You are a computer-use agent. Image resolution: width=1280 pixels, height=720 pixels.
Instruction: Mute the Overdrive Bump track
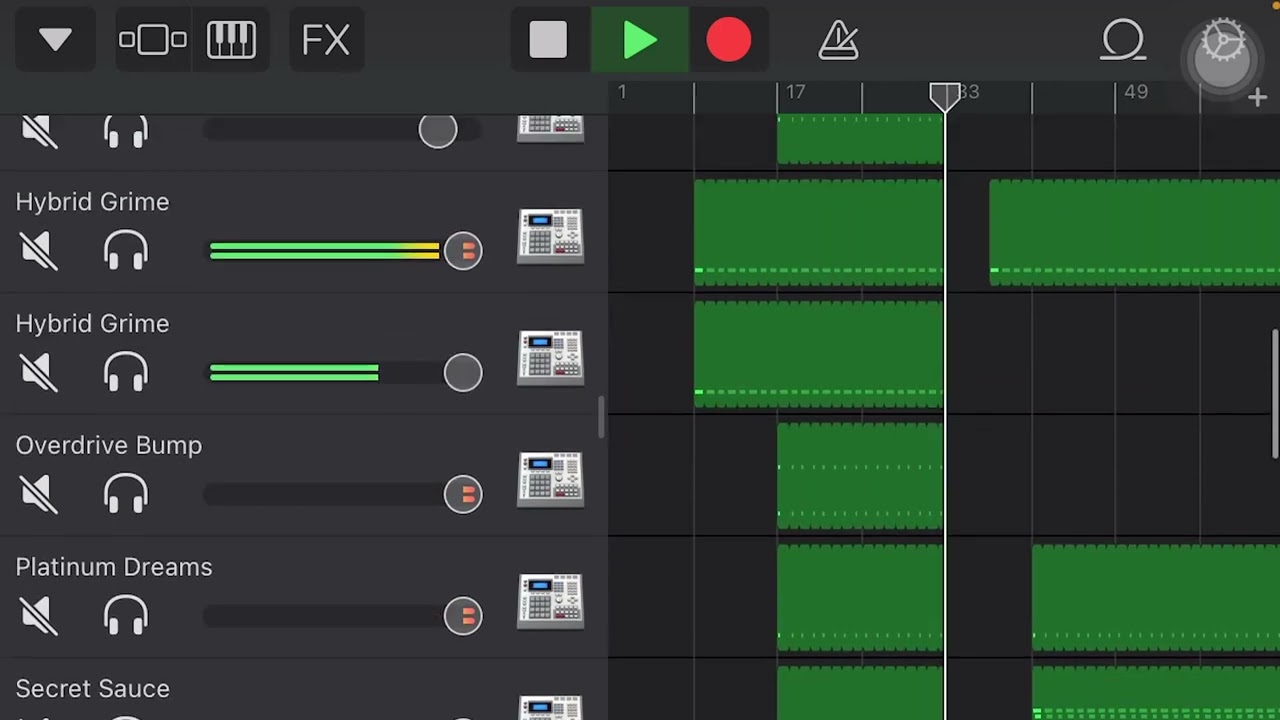click(x=39, y=494)
